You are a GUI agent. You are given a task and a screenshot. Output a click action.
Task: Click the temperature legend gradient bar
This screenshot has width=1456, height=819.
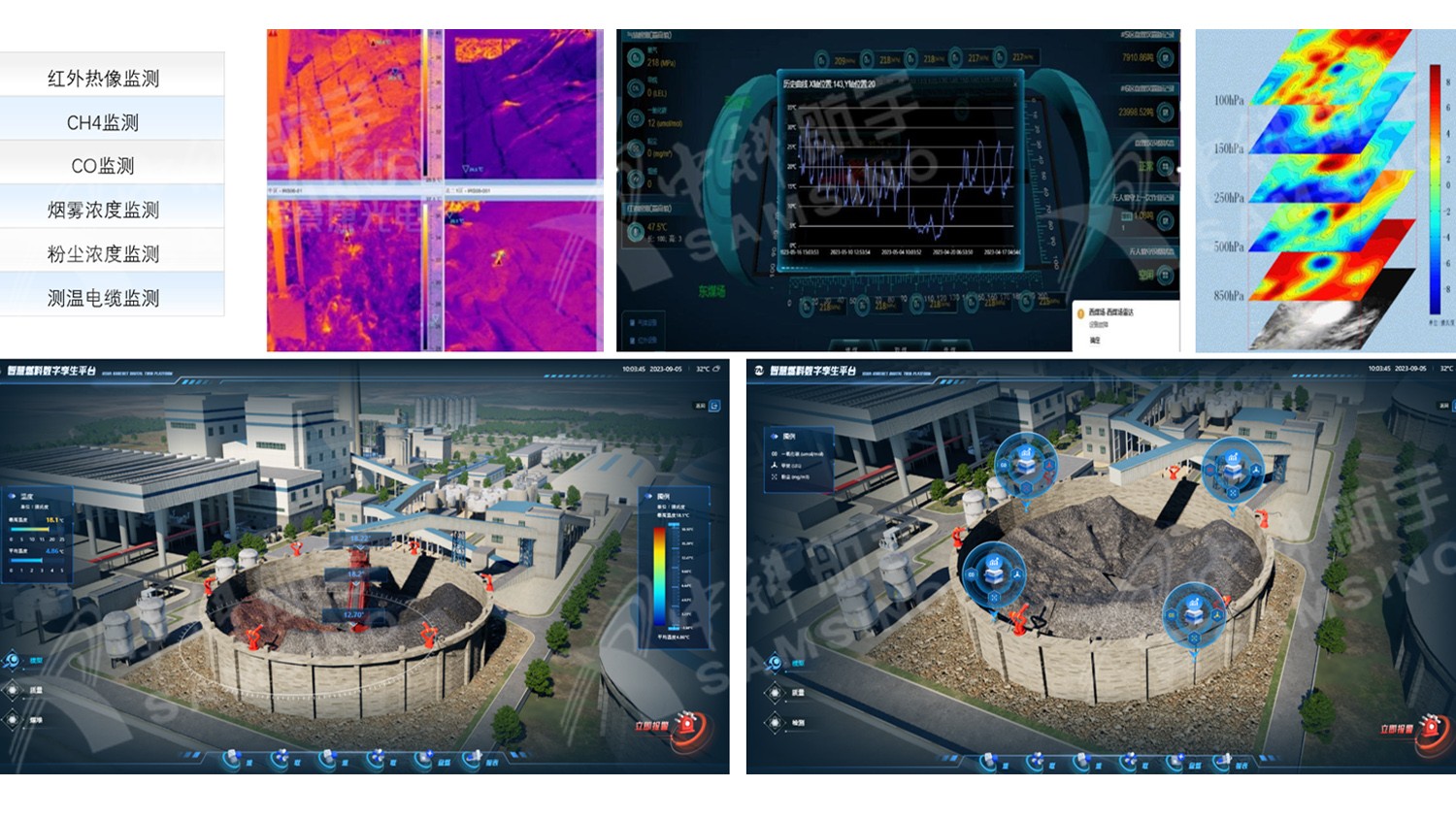pos(660,575)
